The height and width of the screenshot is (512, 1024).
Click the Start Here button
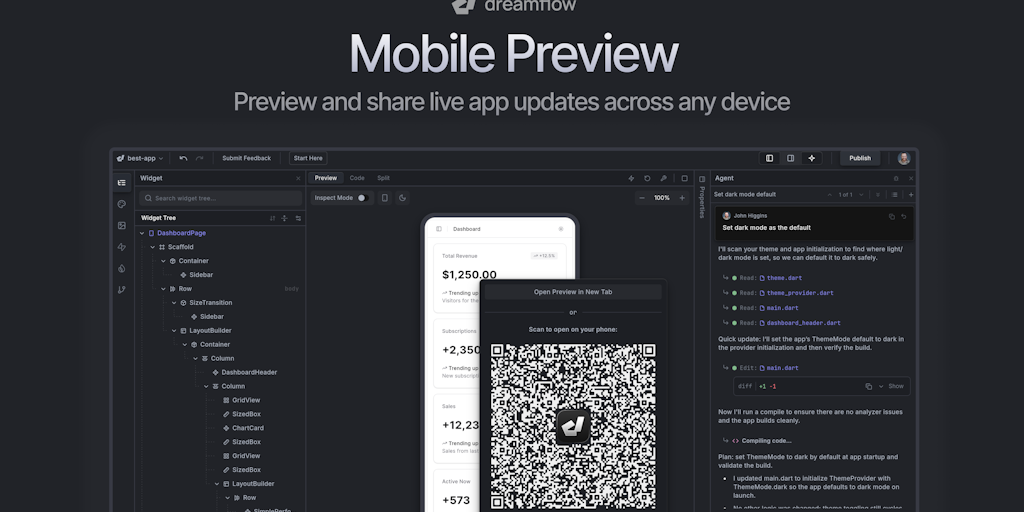click(x=308, y=158)
